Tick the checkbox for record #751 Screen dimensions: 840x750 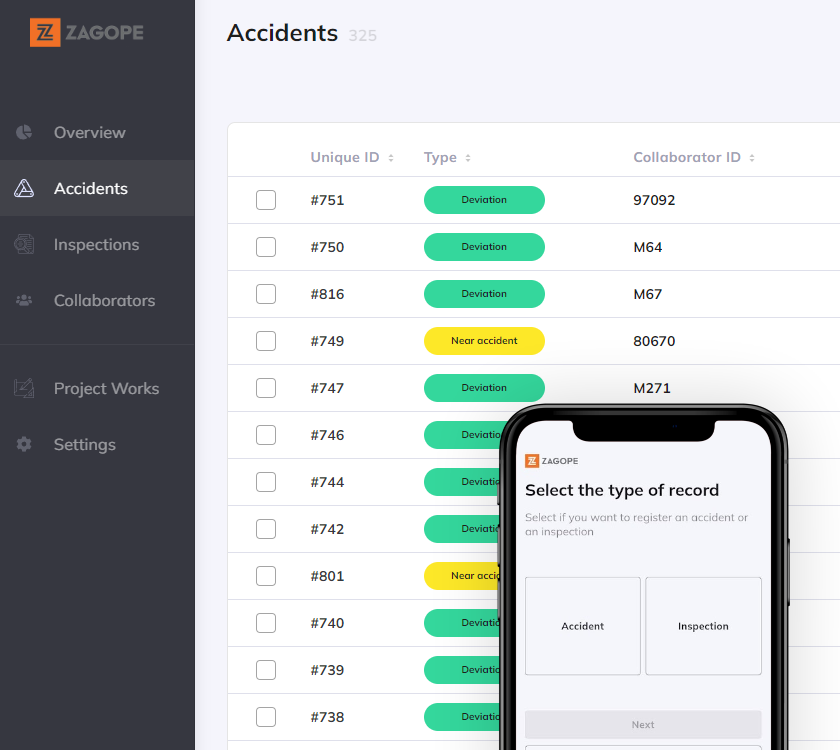266,200
